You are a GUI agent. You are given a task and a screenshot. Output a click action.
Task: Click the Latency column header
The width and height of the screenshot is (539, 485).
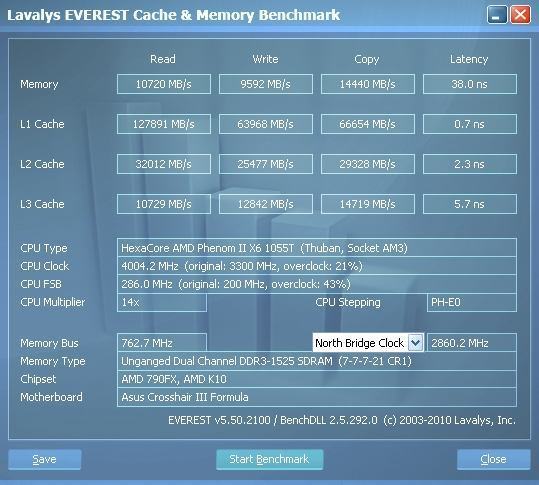coord(469,59)
